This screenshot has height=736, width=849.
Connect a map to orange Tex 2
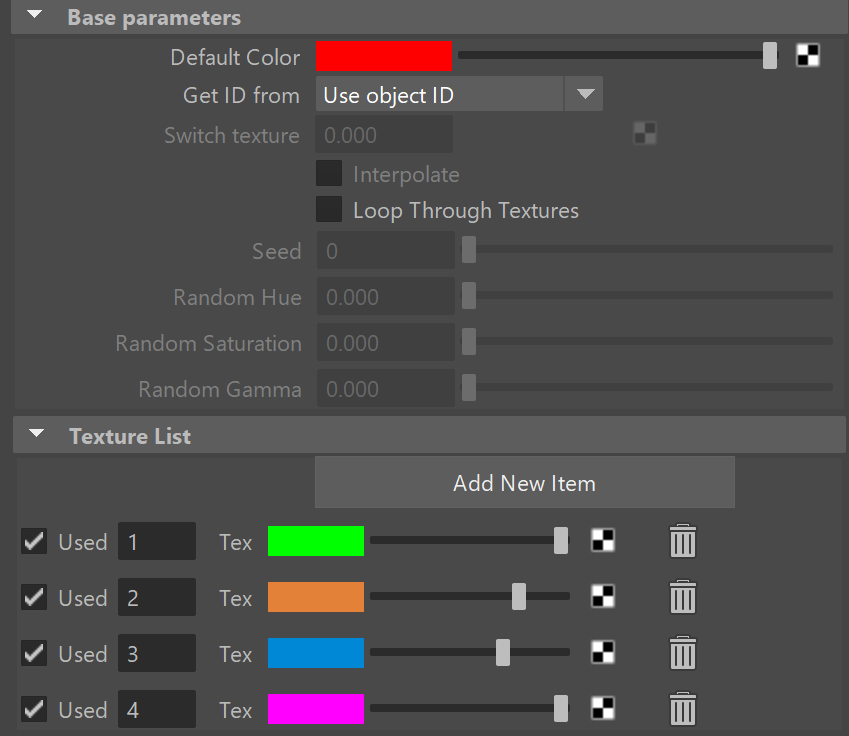(603, 596)
